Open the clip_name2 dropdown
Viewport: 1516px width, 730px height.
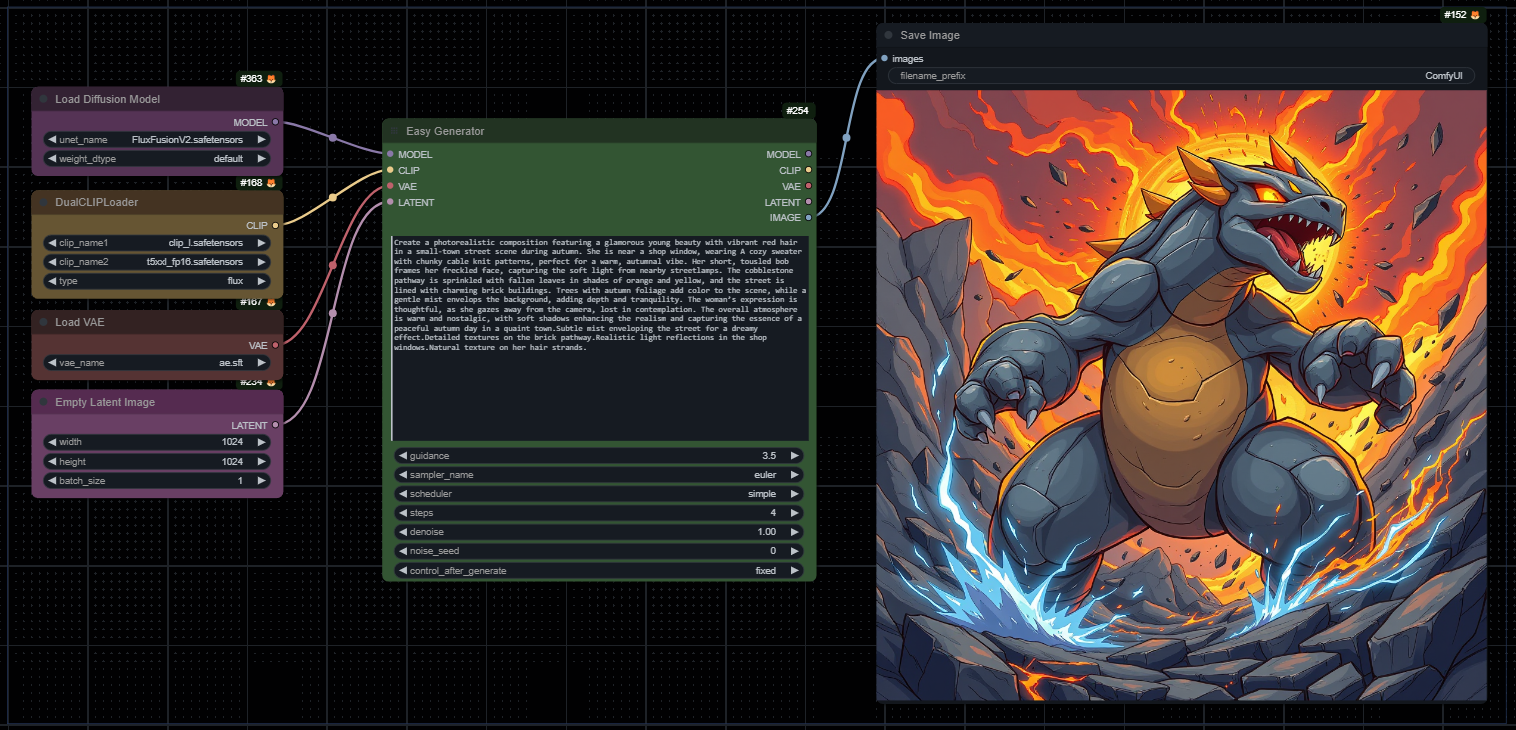[157, 261]
